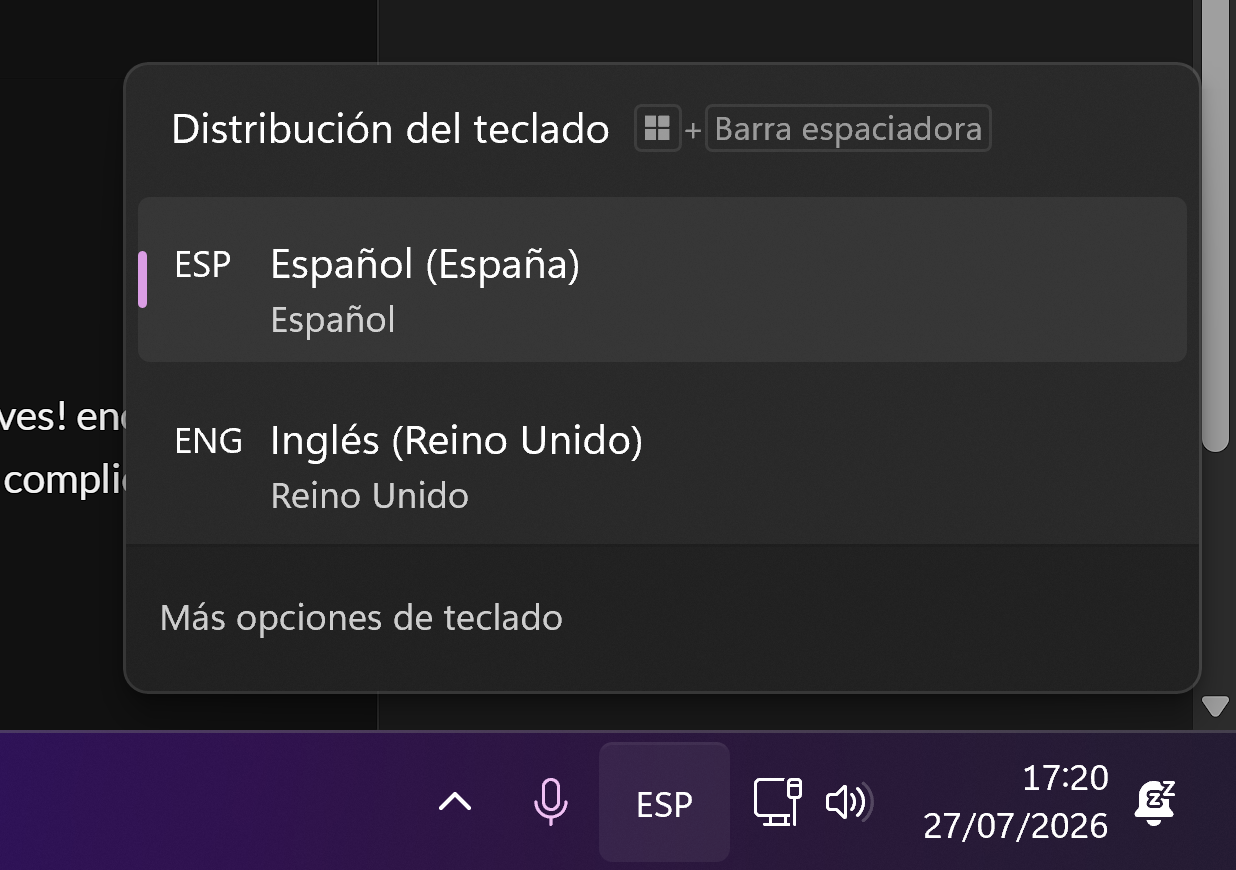The width and height of the screenshot is (1236, 870).
Task: Open the network status icon
Action: click(x=777, y=802)
